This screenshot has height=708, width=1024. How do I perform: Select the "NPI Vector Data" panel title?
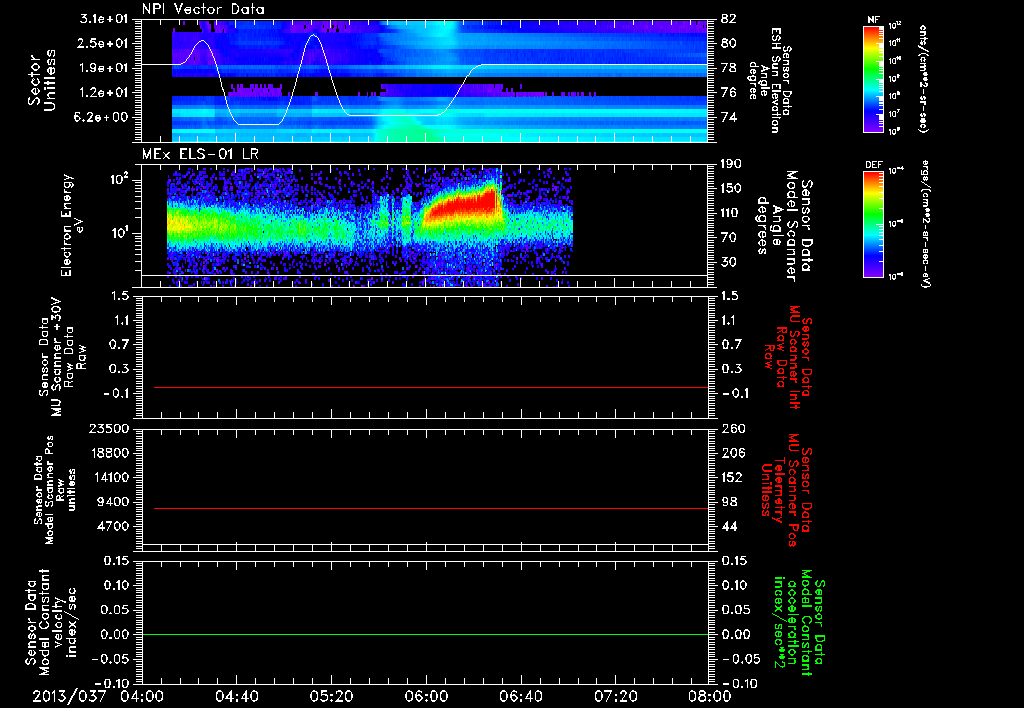pos(203,9)
